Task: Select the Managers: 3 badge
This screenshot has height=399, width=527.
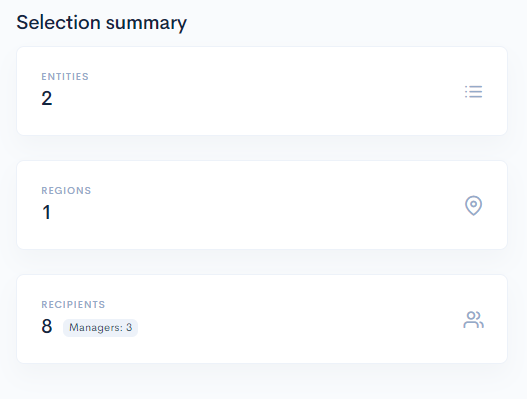Action: point(100,327)
